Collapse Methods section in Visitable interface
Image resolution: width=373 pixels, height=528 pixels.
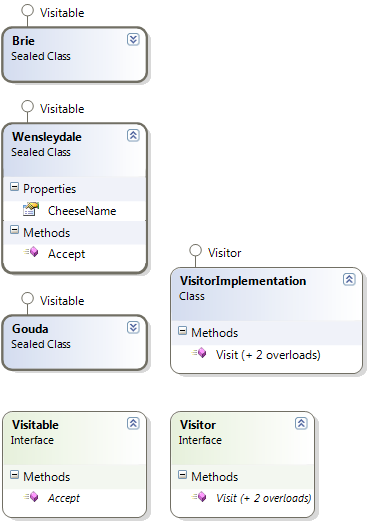14,475
